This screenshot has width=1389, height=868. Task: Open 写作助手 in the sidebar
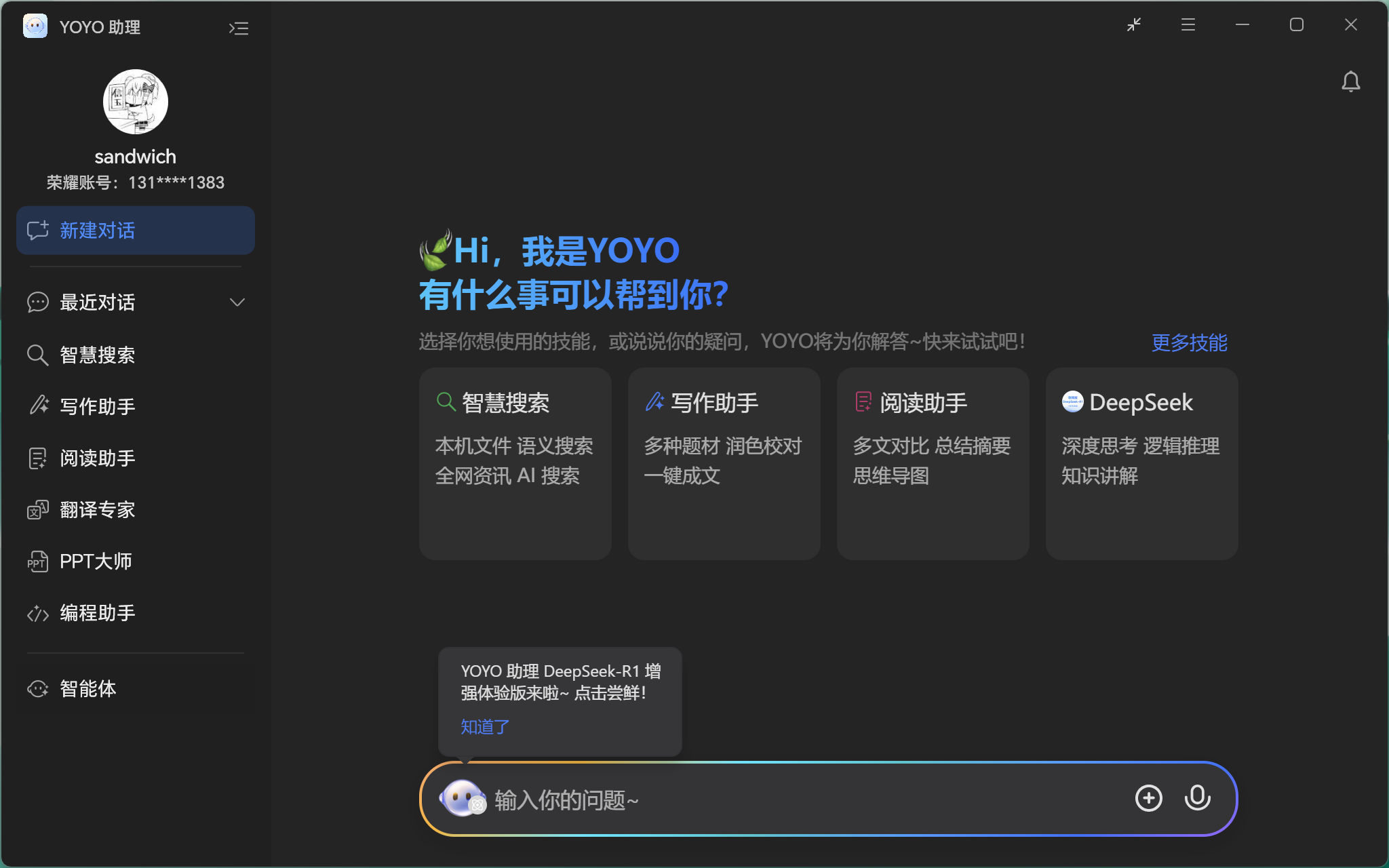136,406
